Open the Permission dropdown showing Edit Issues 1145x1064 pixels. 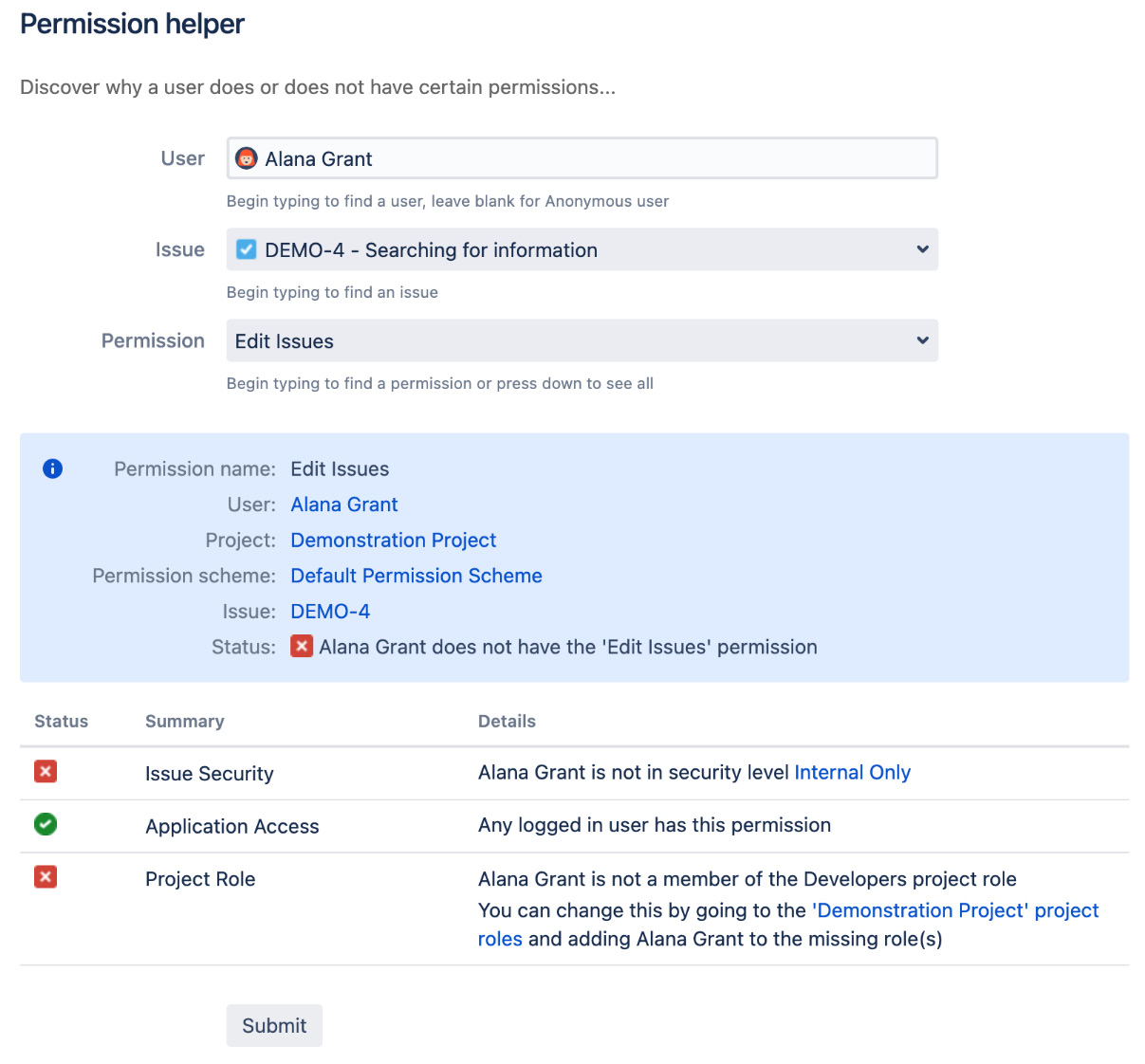(x=582, y=340)
